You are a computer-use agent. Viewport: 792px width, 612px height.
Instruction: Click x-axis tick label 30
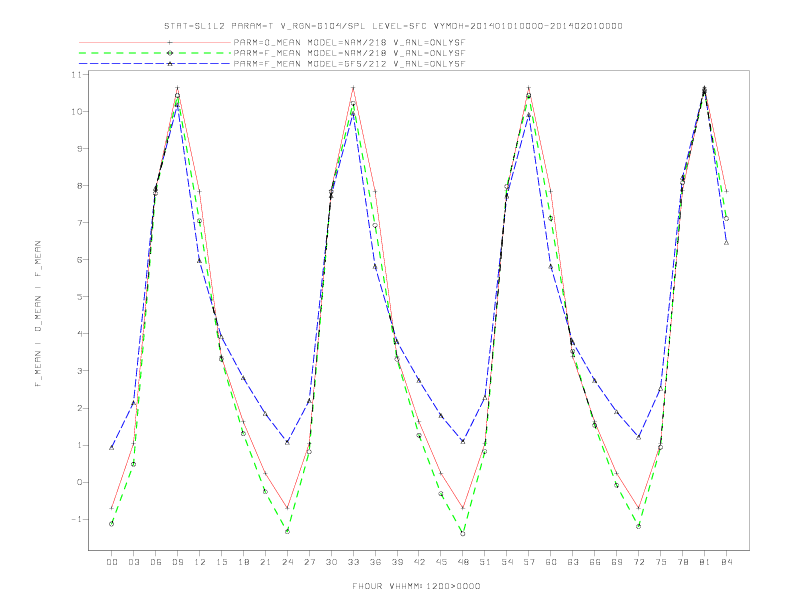click(331, 562)
